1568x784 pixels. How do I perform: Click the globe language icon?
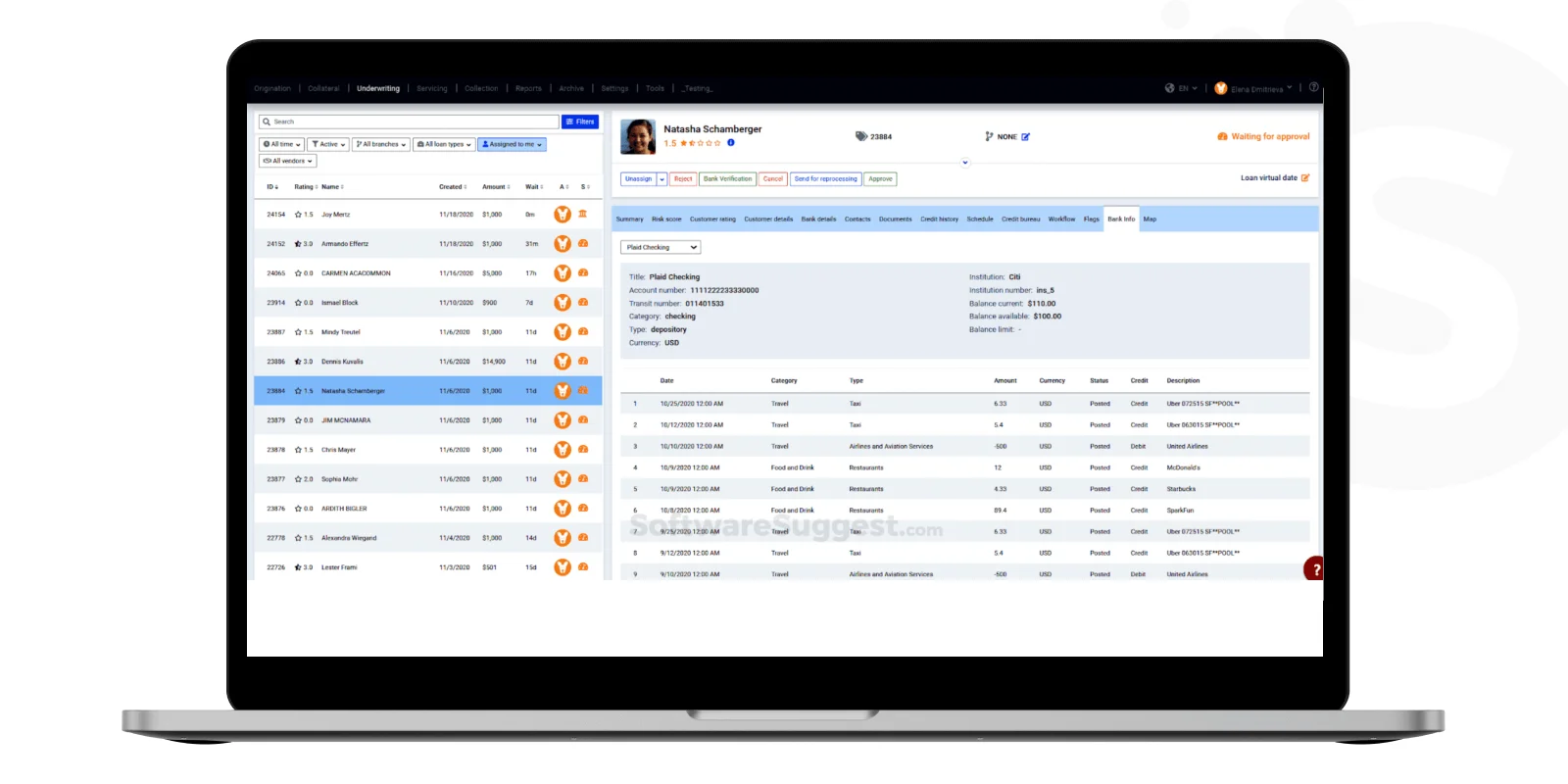[x=1169, y=88]
